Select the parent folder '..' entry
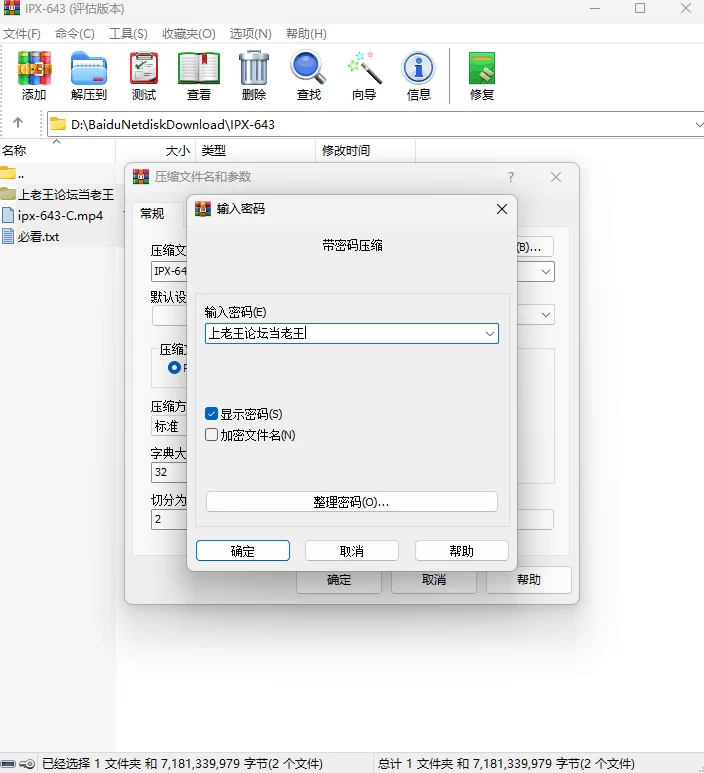The image size is (704, 773). [x=12, y=174]
